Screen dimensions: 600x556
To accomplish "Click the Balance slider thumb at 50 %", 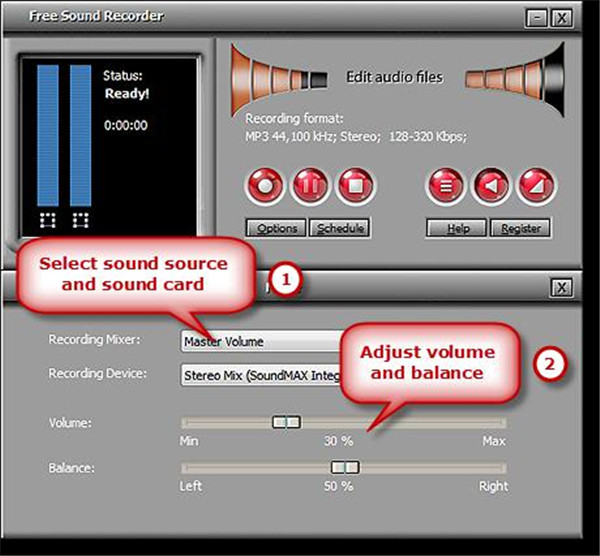I will pyautogui.click(x=345, y=467).
